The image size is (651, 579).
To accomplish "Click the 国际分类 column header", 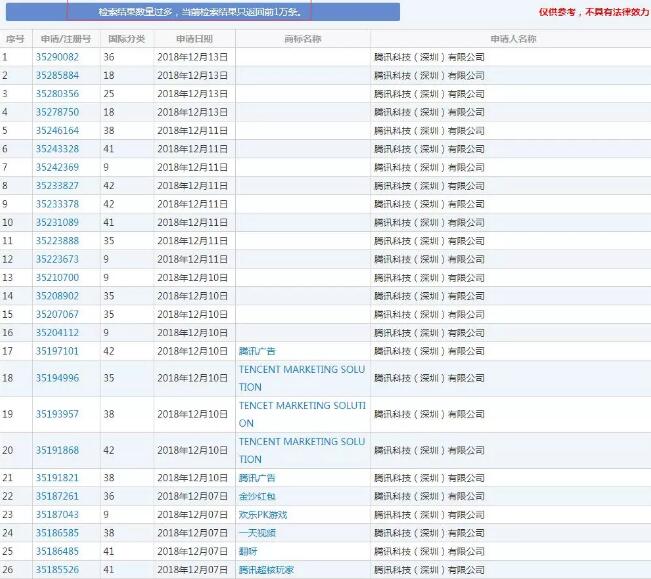I will point(127,39).
